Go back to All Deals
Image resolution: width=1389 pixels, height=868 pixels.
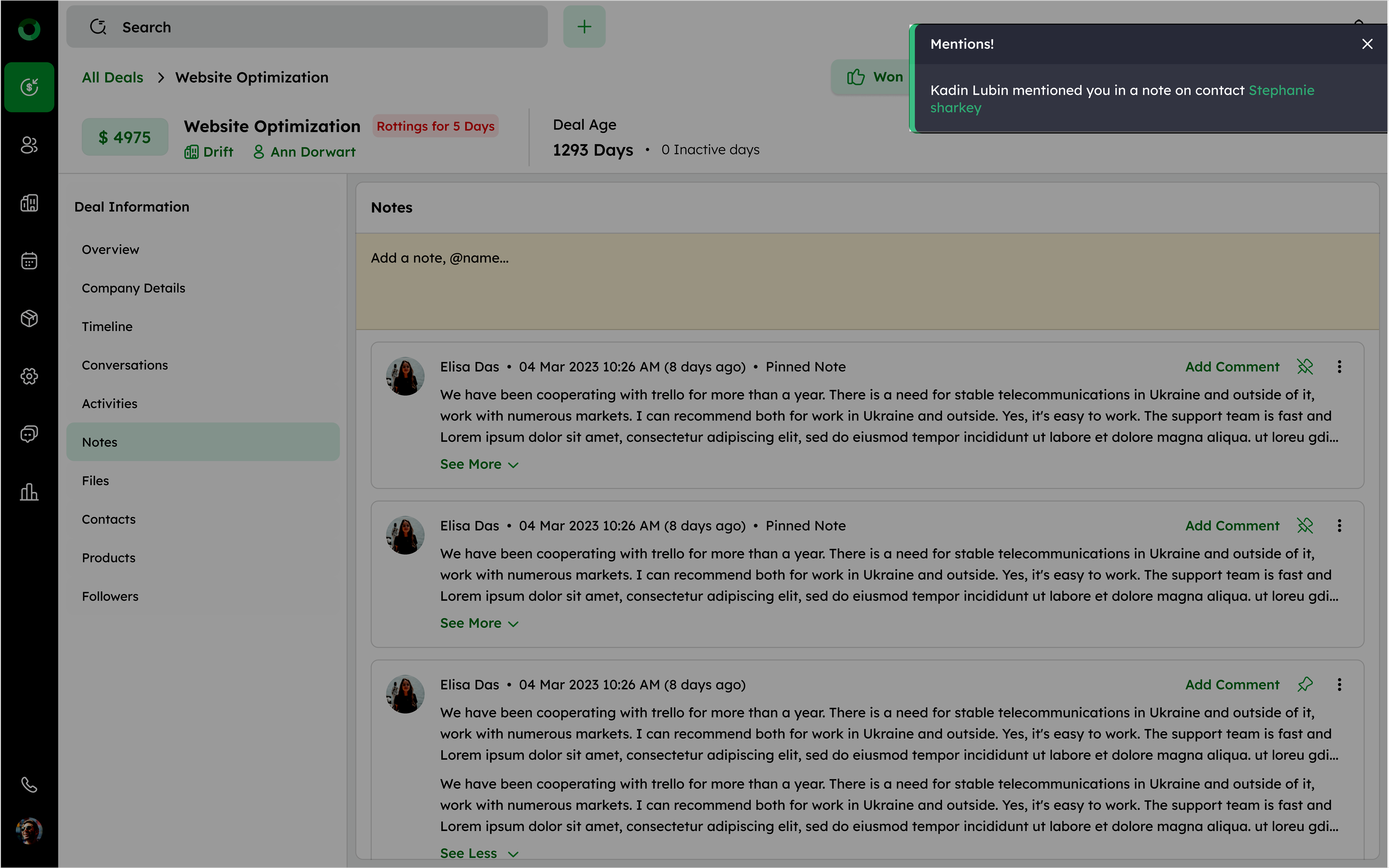[113, 78]
